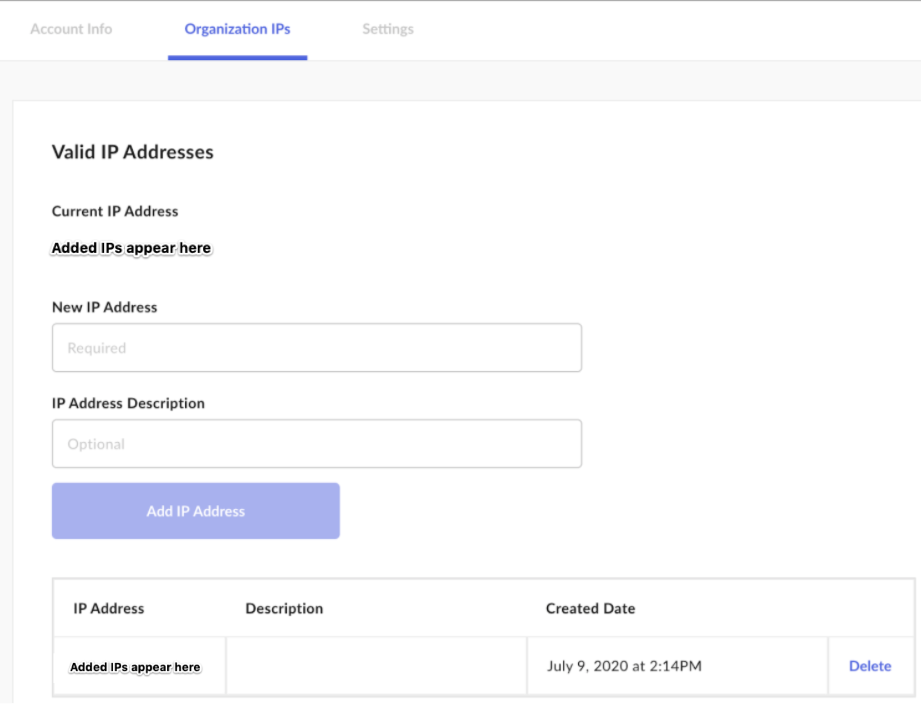Click the New IP Address label

point(105,307)
